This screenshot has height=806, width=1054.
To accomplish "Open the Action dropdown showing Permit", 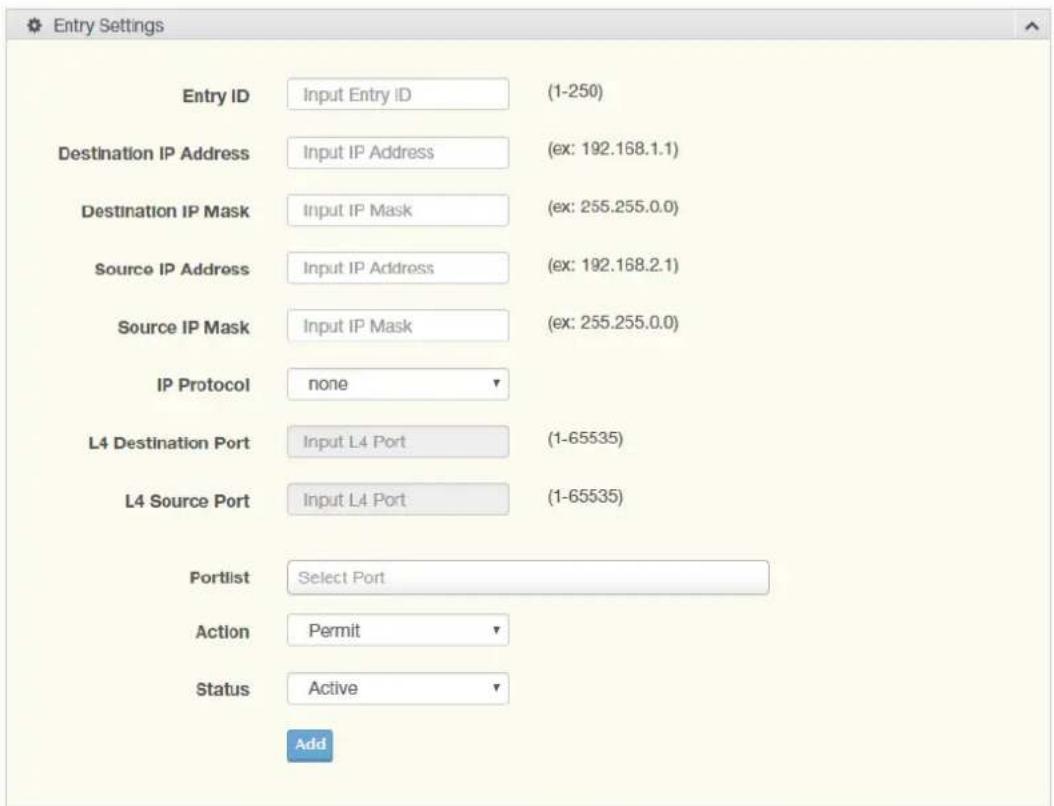I will click(398, 630).
